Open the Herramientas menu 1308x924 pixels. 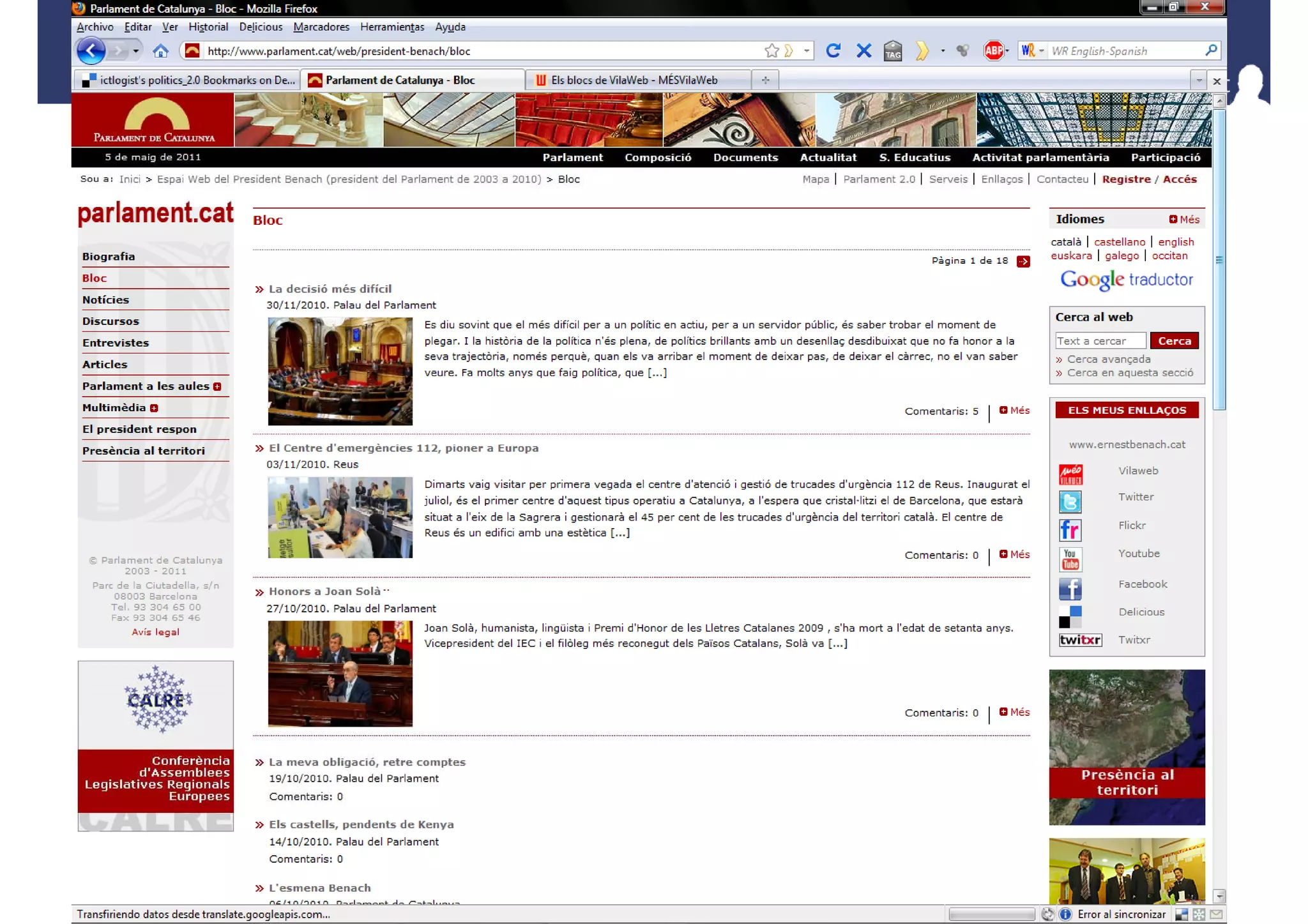392,27
